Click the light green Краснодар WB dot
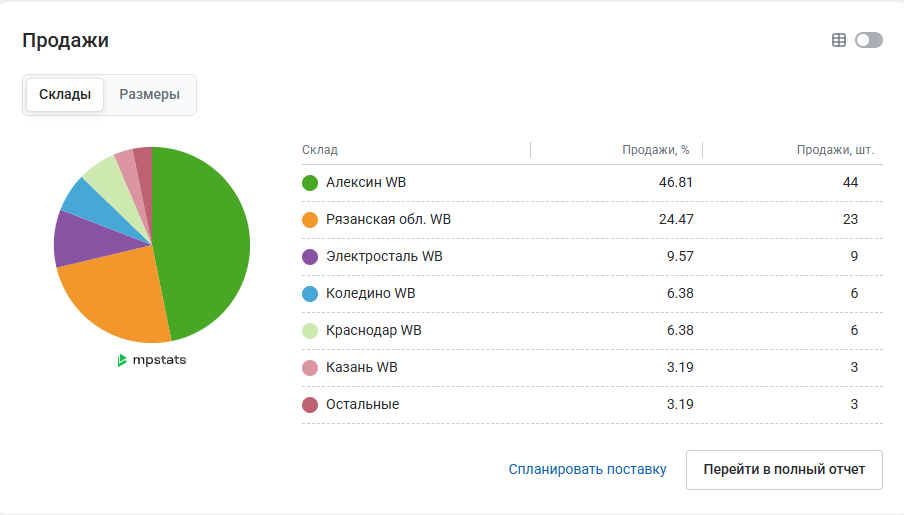The height and width of the screenshot is (515, 904). click(x=310, y=331)
